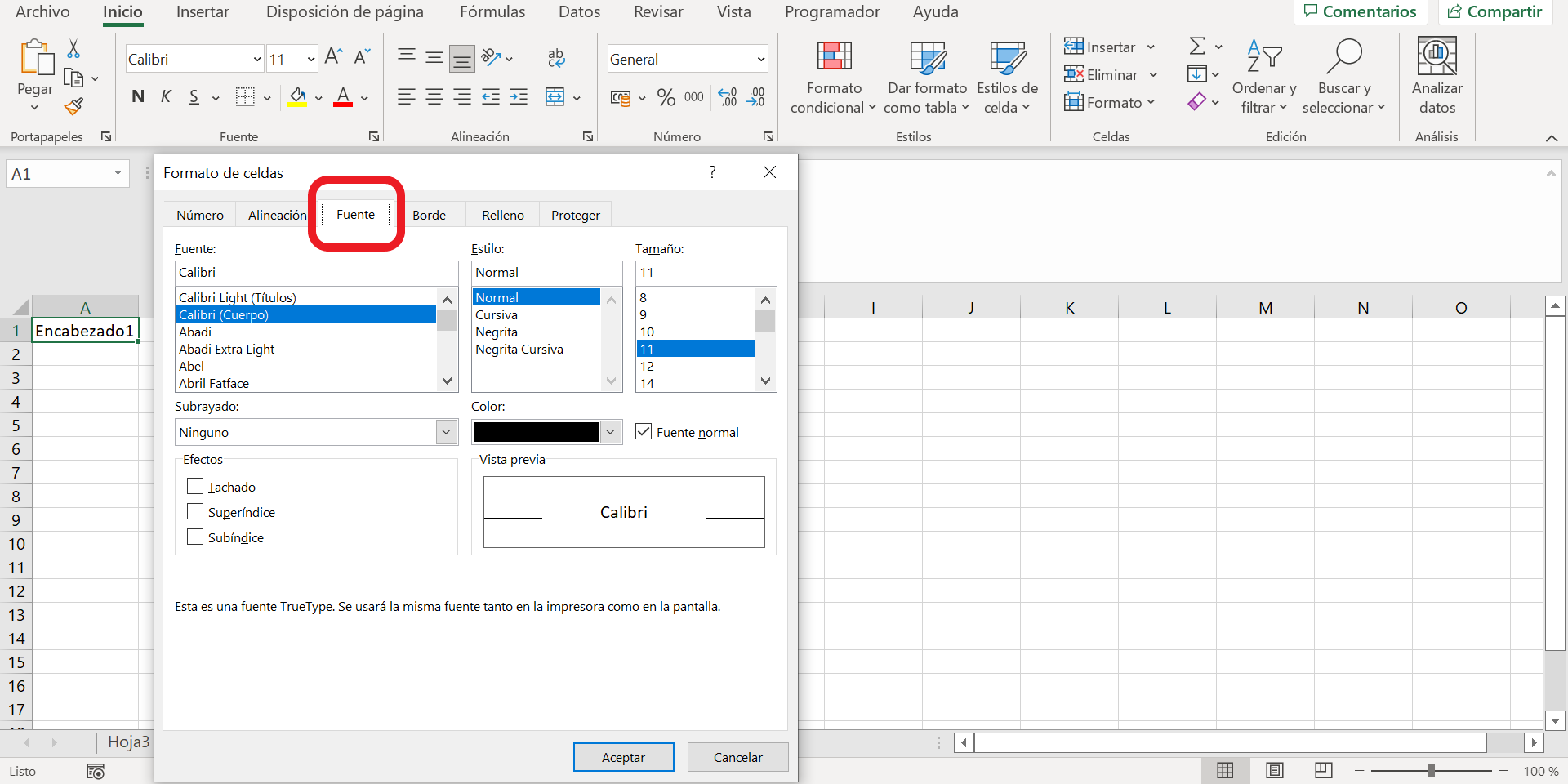The height and width of the screenshot is (784, 1568).
Task: Align text left in ribbon
Action: [x=406, y=97]
